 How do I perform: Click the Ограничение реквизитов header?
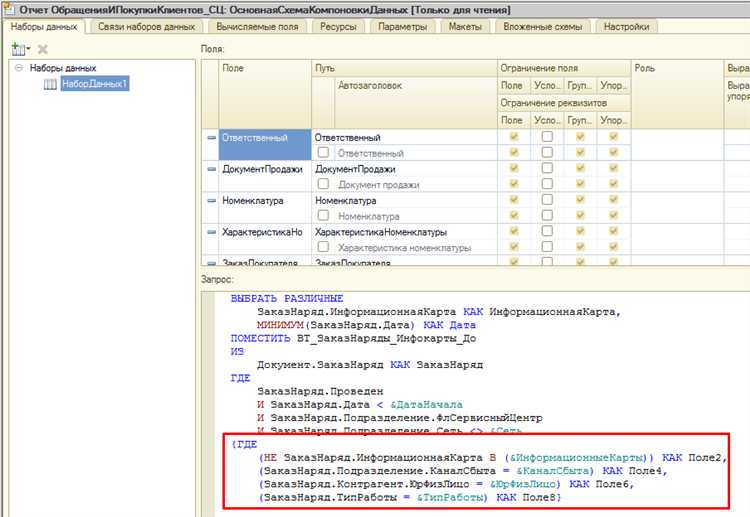point(564,103)
